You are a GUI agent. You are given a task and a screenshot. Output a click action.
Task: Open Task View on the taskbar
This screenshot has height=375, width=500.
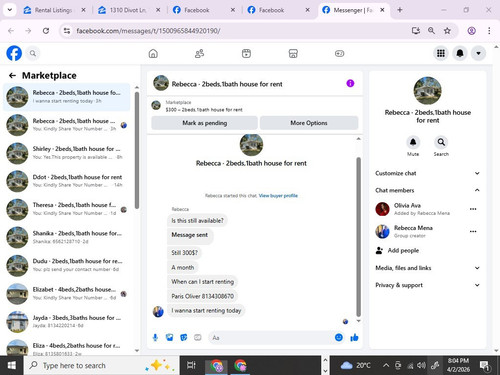pos(191,365)
